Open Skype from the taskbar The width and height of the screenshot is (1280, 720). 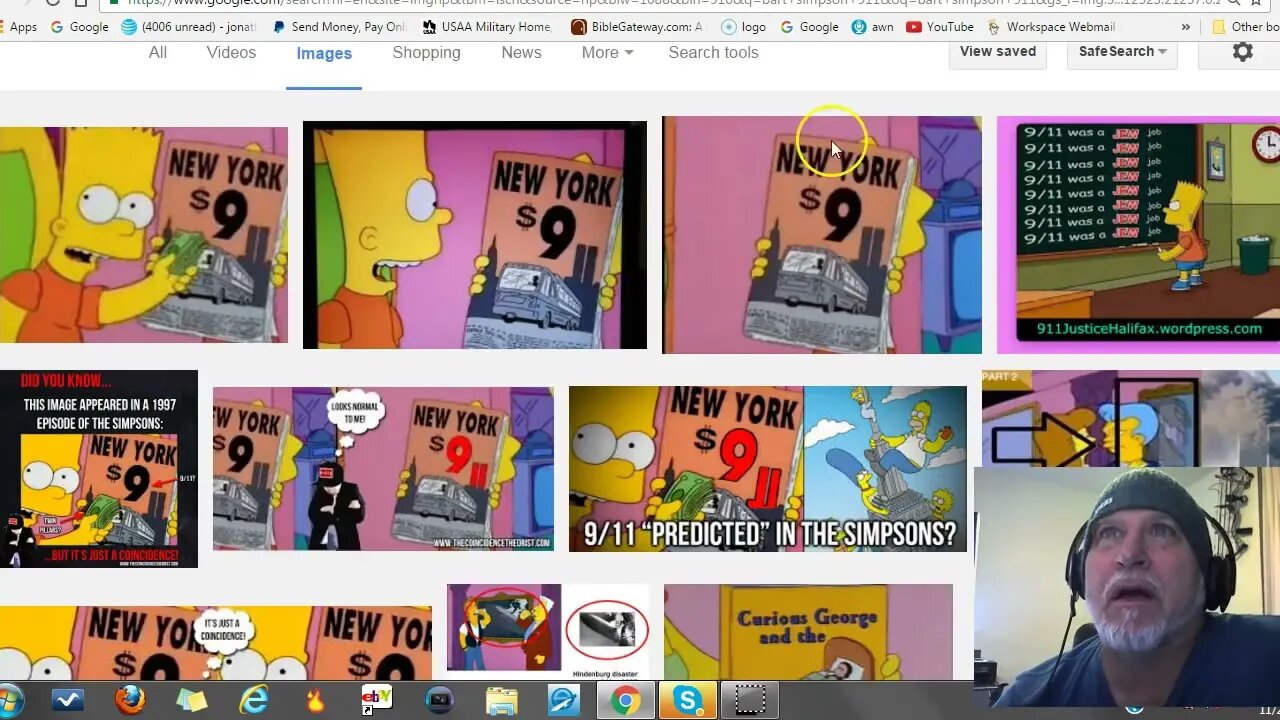[688, 701]
